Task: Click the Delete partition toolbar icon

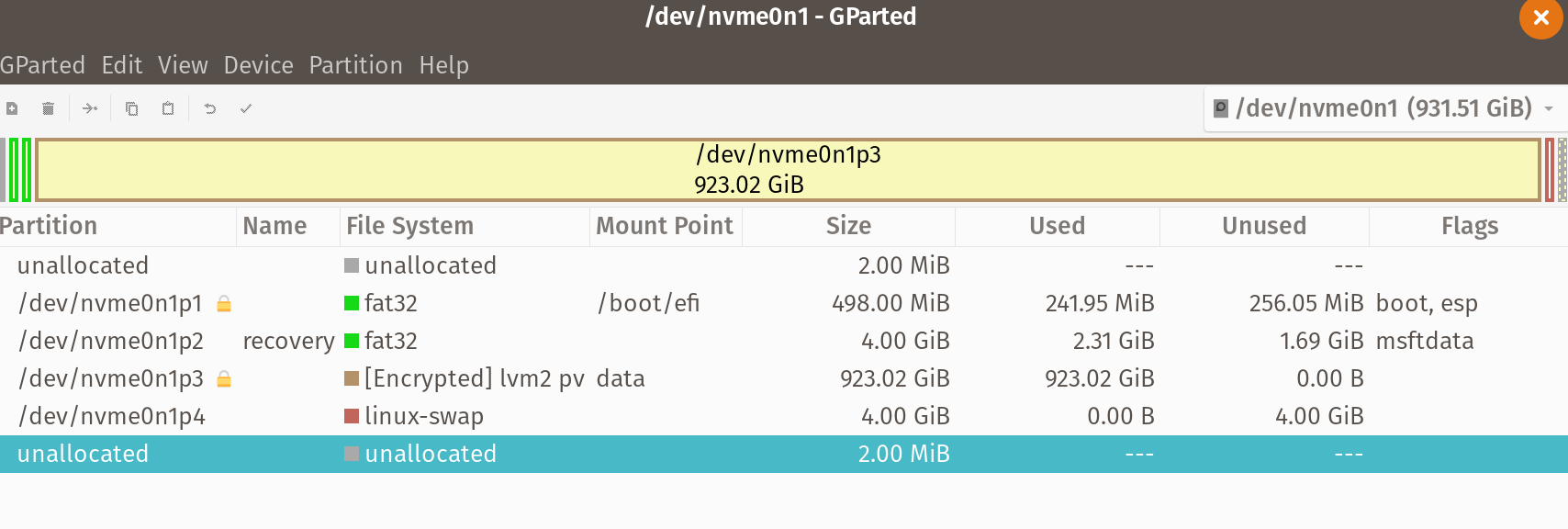Action: (48, 107)
